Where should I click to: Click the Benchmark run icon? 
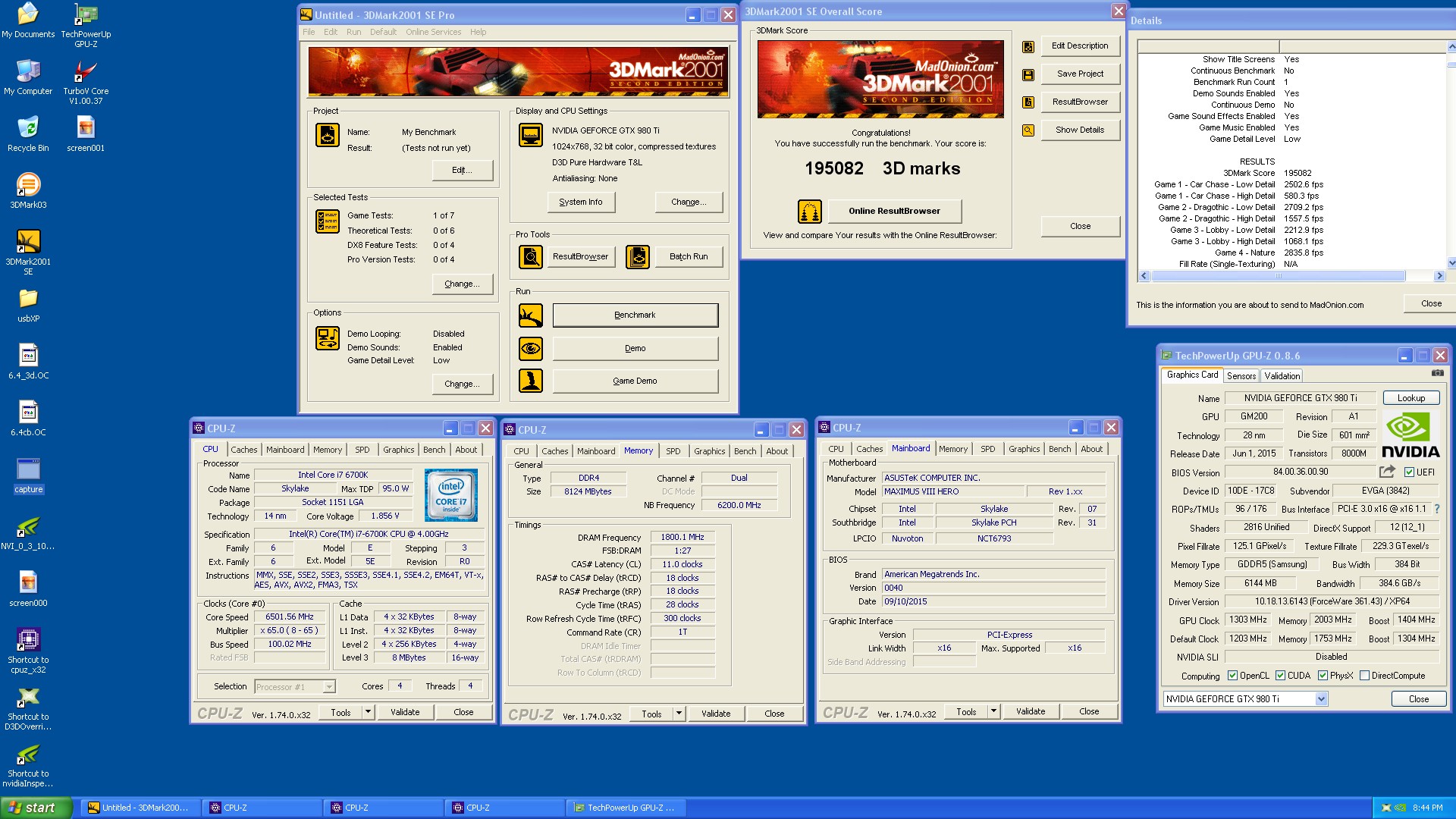531,315
